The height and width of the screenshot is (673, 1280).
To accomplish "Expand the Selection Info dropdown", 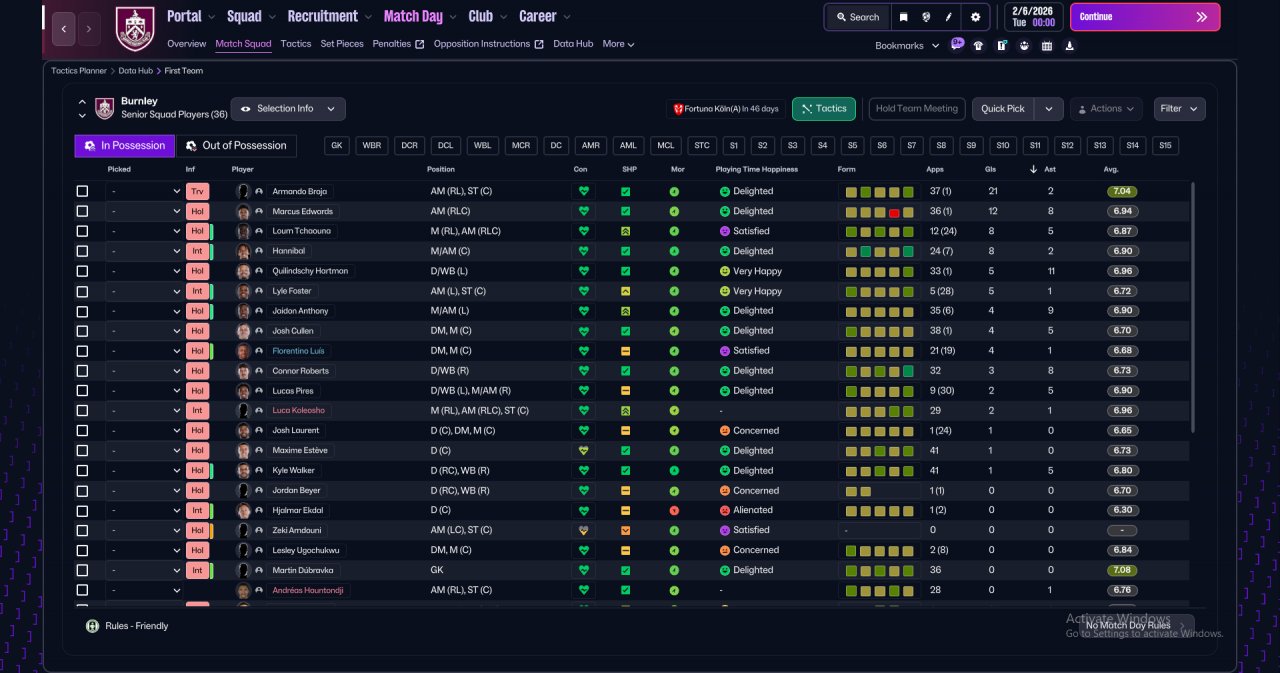I will [288, 108].
